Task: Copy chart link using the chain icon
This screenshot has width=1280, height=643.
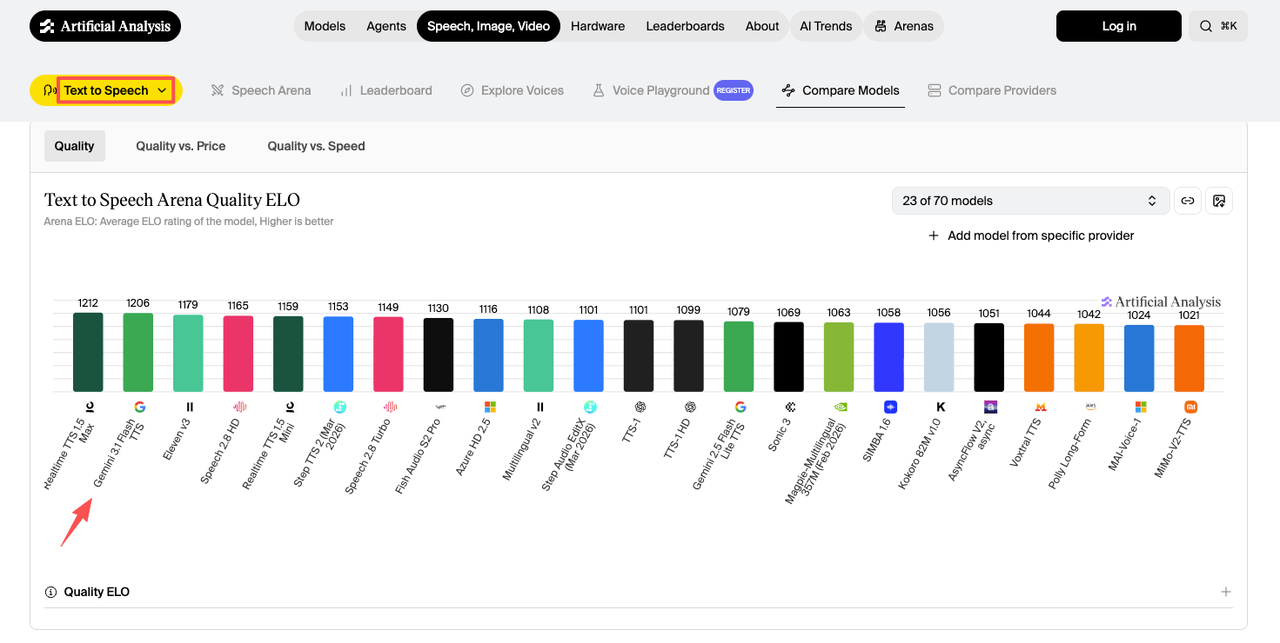Action: click(1187, 201)
